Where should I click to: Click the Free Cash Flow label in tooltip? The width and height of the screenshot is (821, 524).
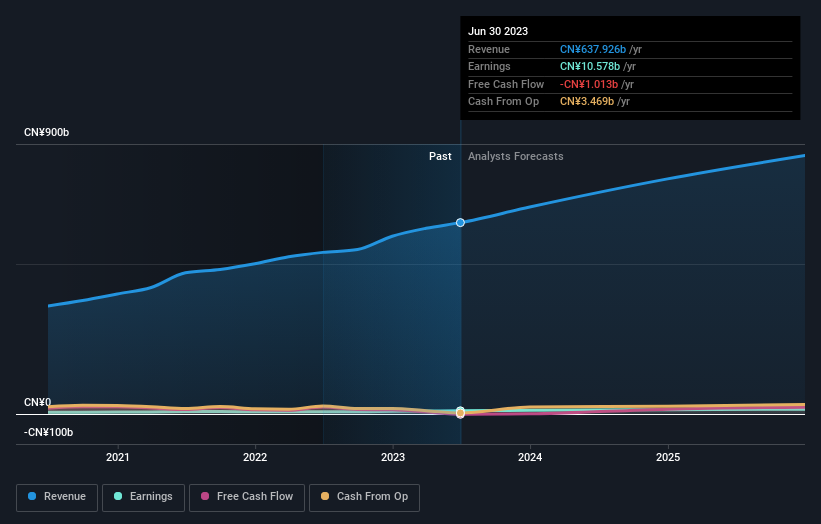[506, 84]
